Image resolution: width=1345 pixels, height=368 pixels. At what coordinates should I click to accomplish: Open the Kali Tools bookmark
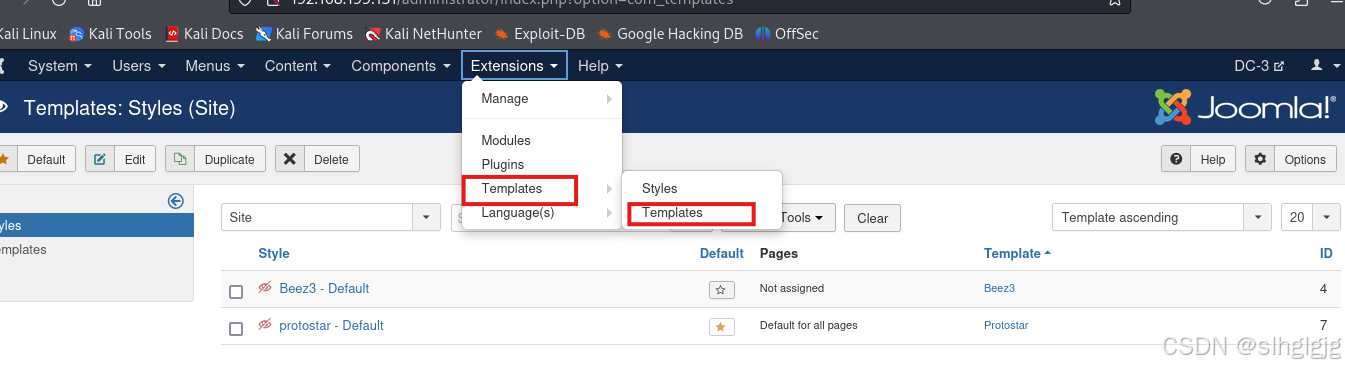point(110,34)
